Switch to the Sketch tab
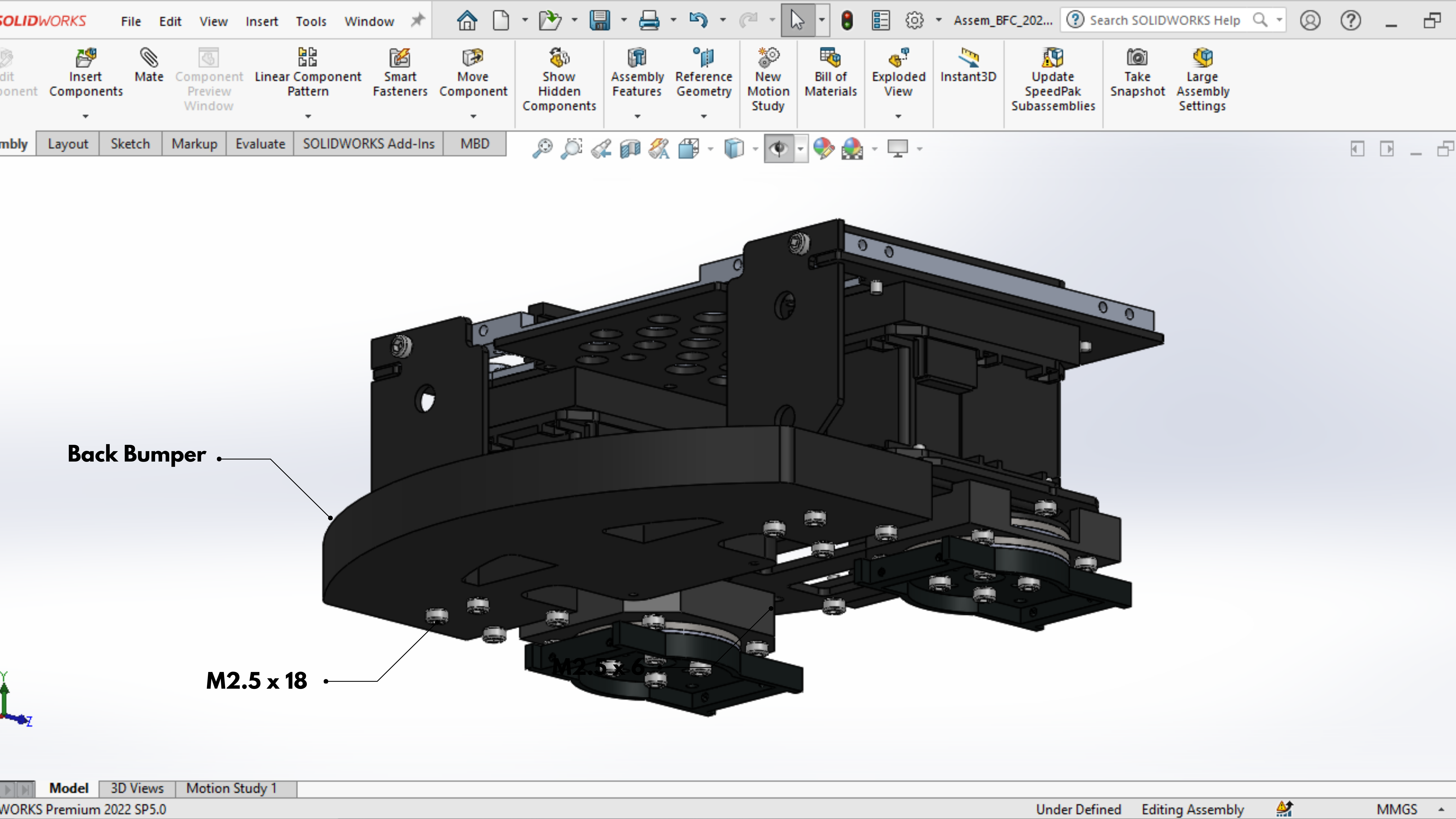 pos(130,144)
